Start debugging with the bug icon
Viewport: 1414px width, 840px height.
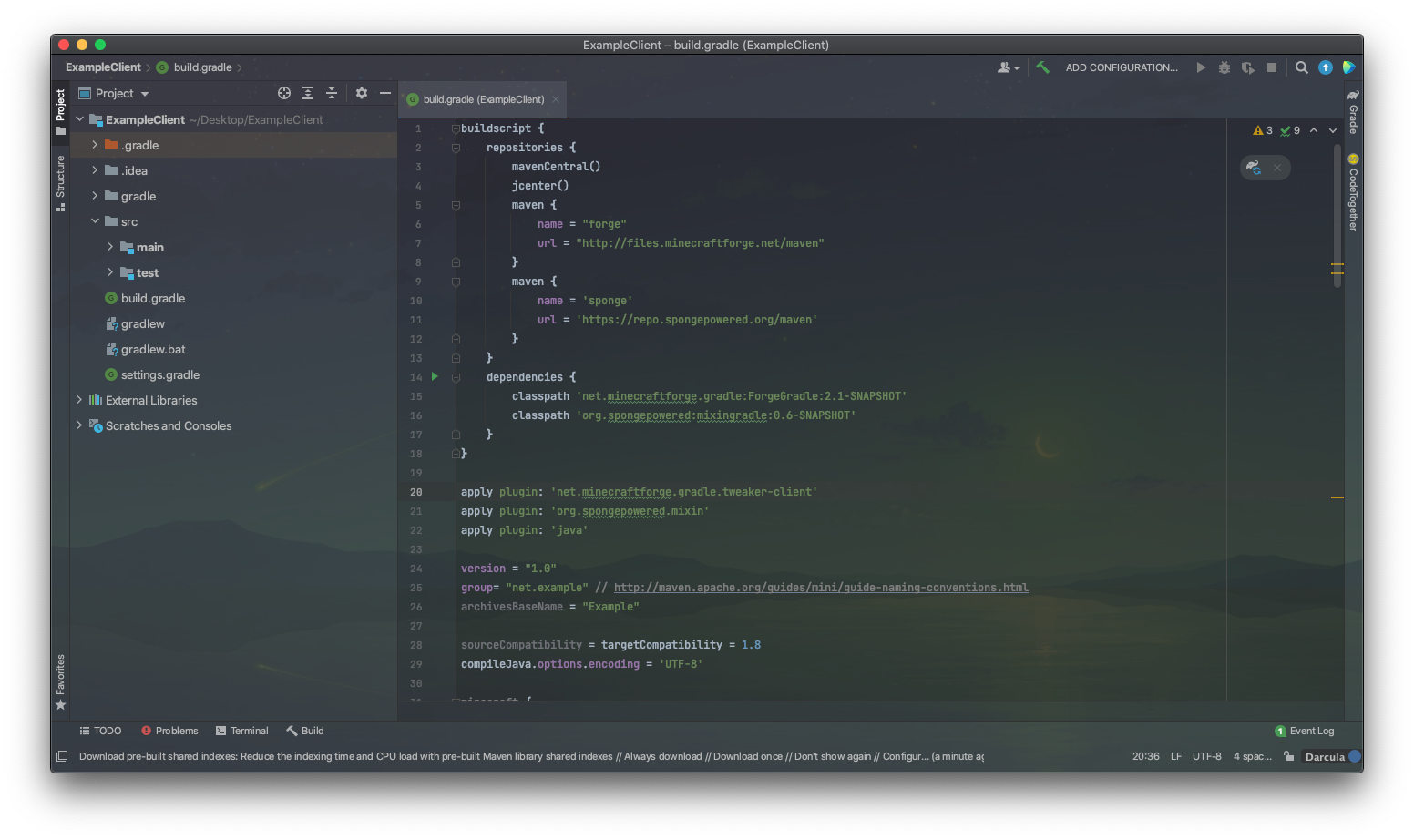(1224, 67)
